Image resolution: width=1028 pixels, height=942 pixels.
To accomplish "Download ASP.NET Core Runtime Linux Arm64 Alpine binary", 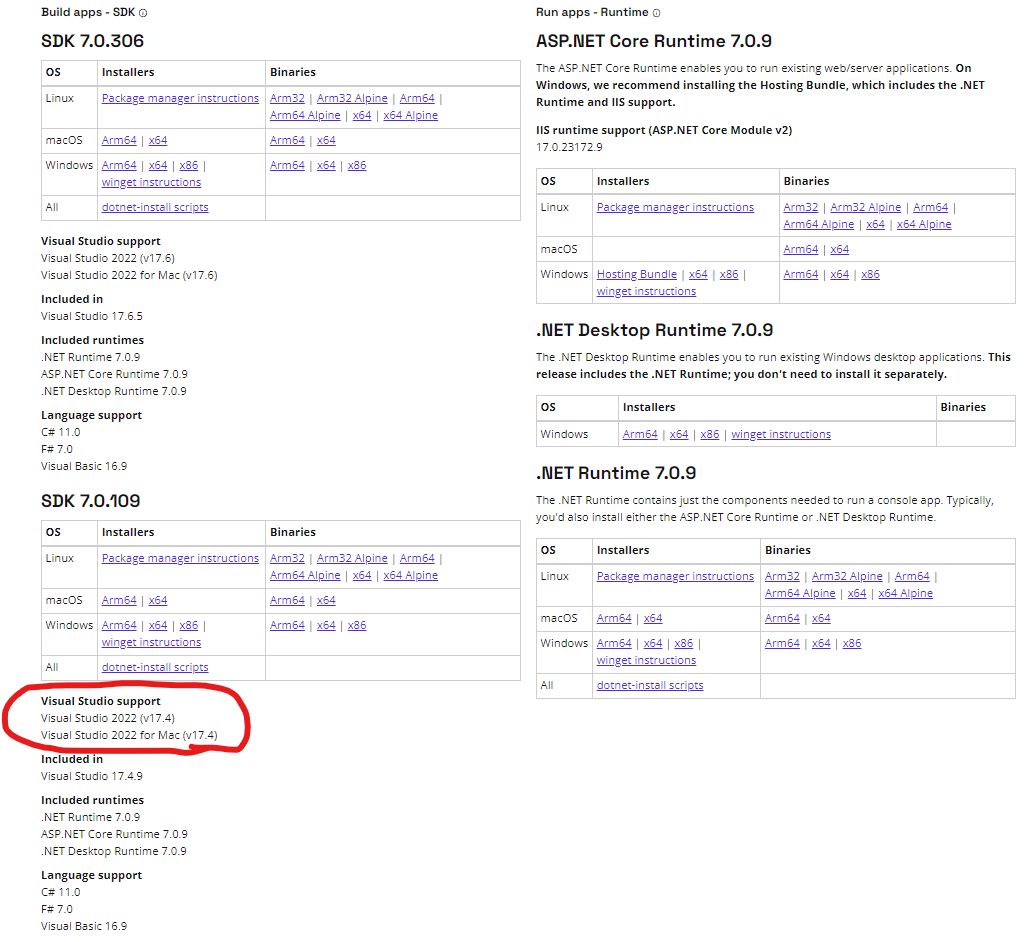I will point(818,224).
